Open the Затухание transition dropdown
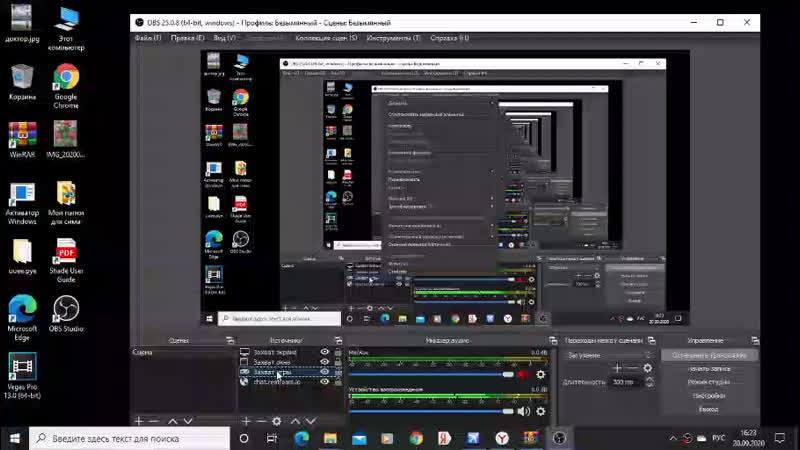The height and width of the screenshot is (450, 800). coord(608,355)
